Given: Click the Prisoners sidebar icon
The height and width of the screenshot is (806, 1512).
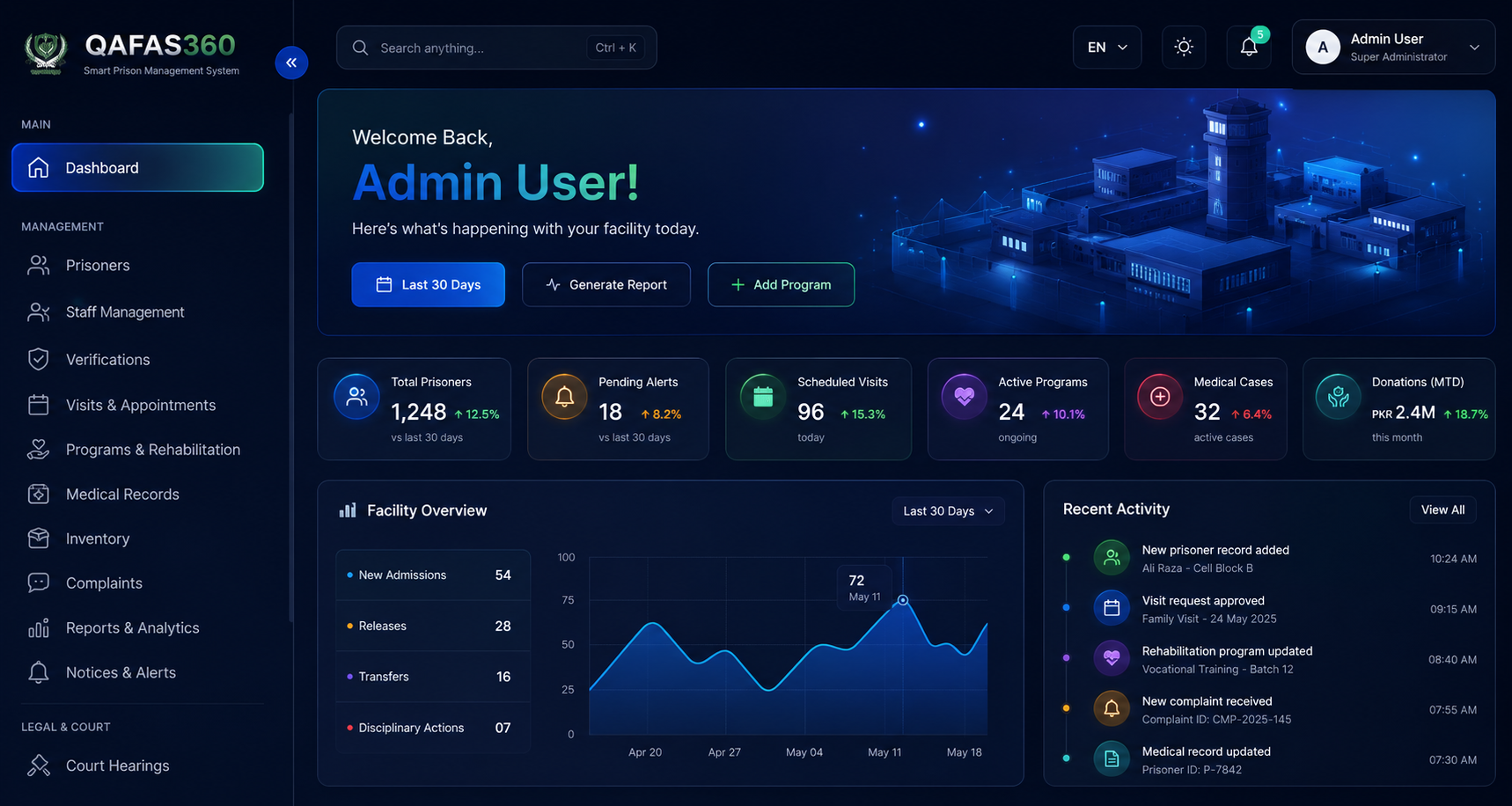Looking at the screenshot, I should [x=39, y=265].
